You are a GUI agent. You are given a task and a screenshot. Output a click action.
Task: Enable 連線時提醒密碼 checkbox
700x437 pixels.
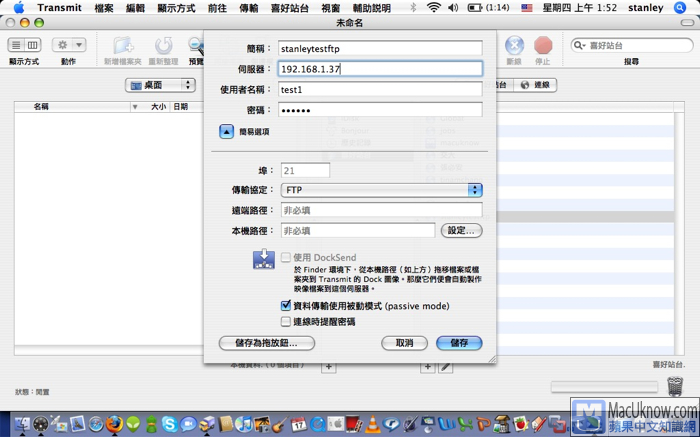(x=286, y=321)
